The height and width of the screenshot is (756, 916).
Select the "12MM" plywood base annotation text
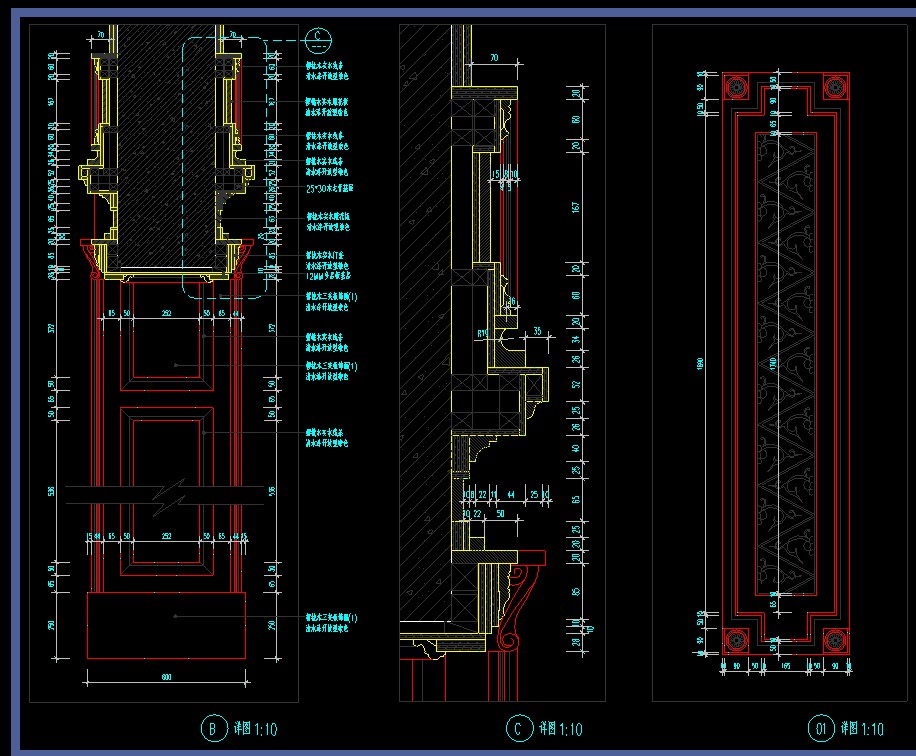pyautogui.click(x=328, y=276)
